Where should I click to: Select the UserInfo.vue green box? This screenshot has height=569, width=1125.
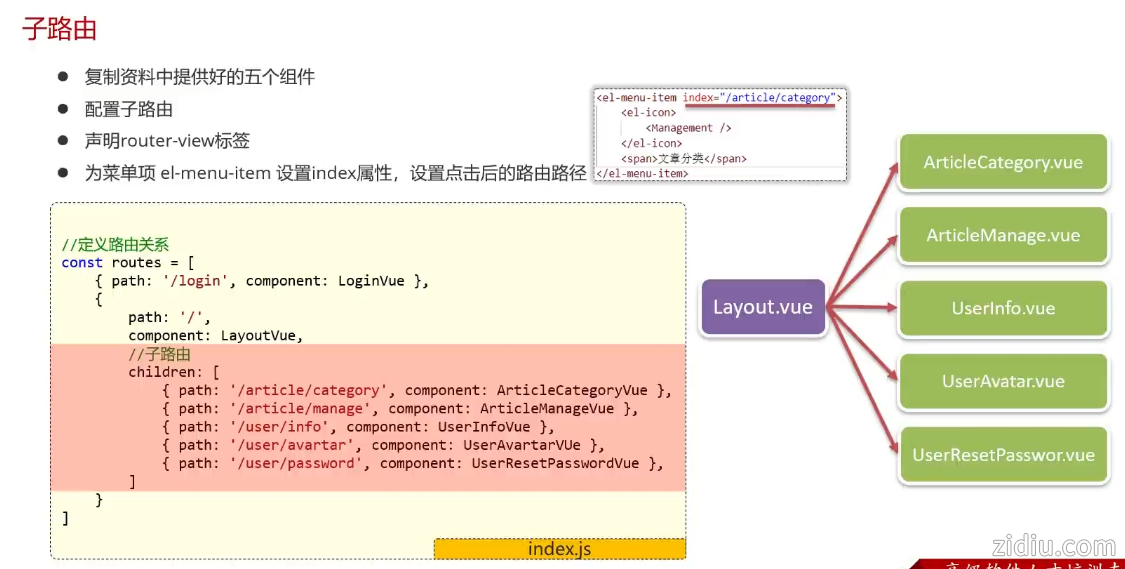pos(1003,308)
